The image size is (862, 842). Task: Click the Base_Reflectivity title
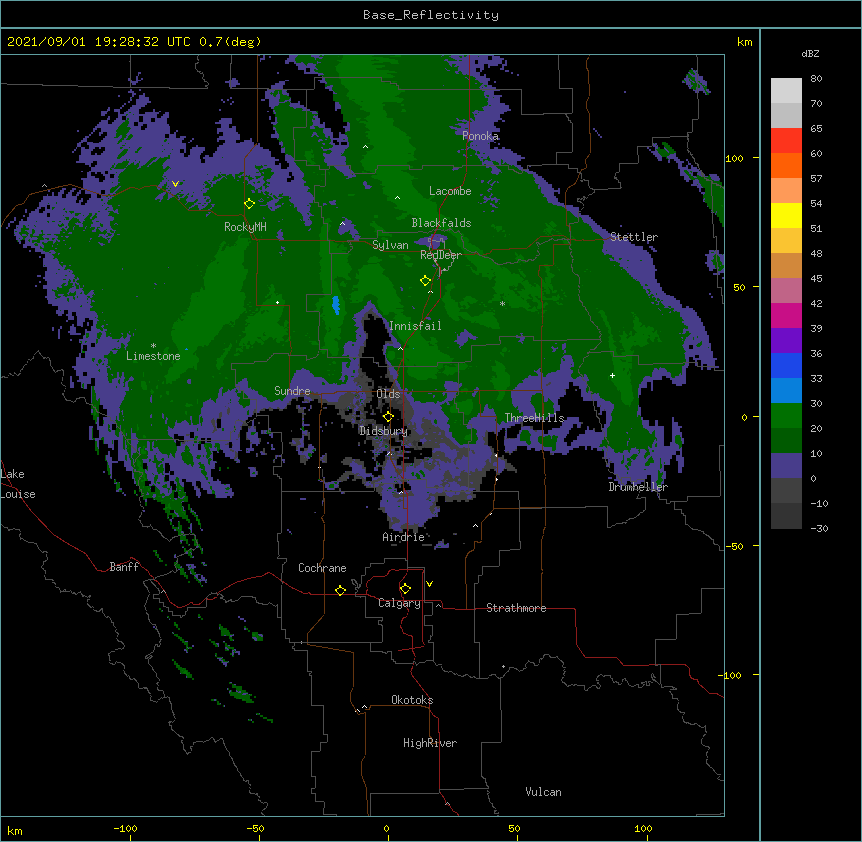tap(431, 15)
